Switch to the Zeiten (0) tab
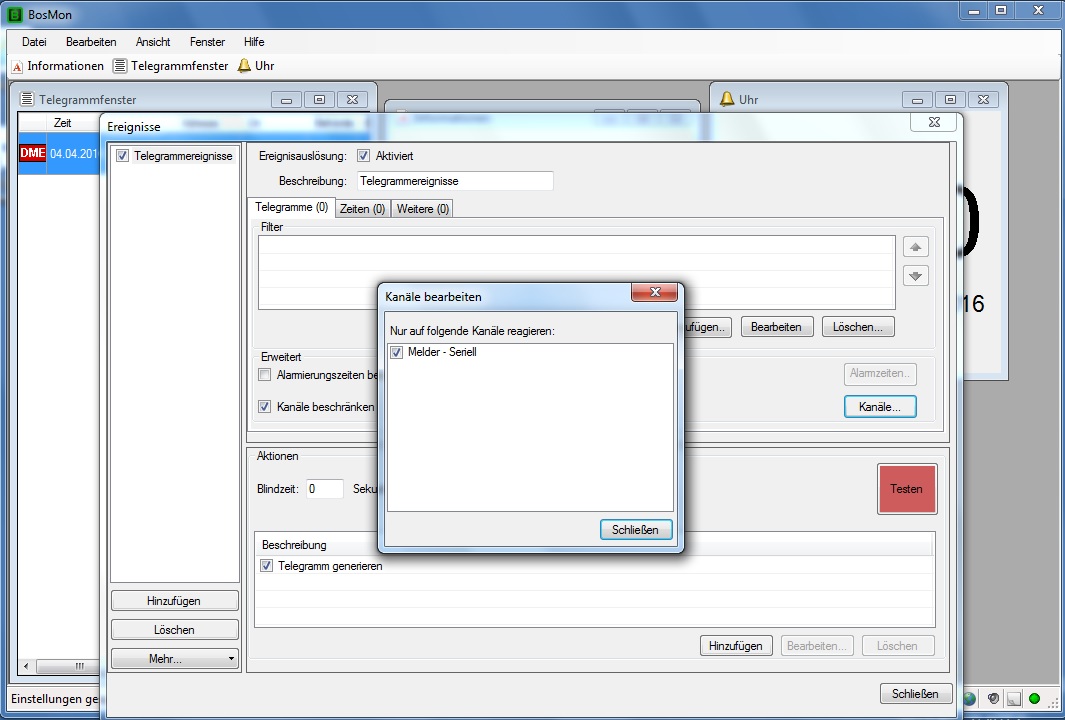Image resolution: width=1065 pixels, height=720 pixels. (x=362, y=209)
